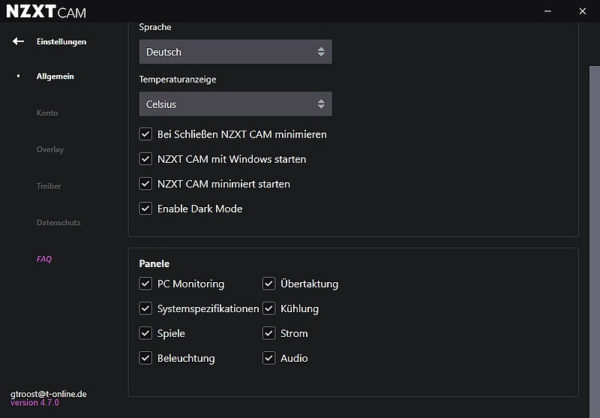Uncheck the Spiele panel checkbox
Screen dimensions: 600x418
[145, 333]
